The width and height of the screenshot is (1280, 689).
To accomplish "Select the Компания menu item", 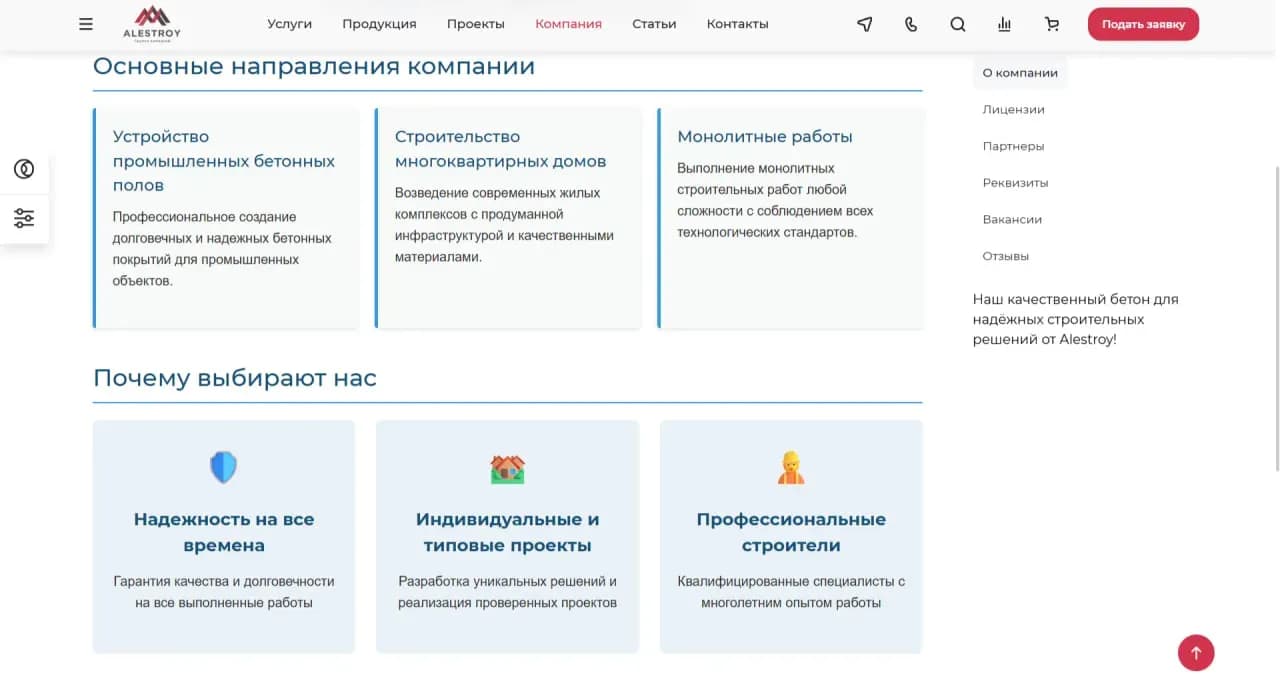I will tap(568, 23).
